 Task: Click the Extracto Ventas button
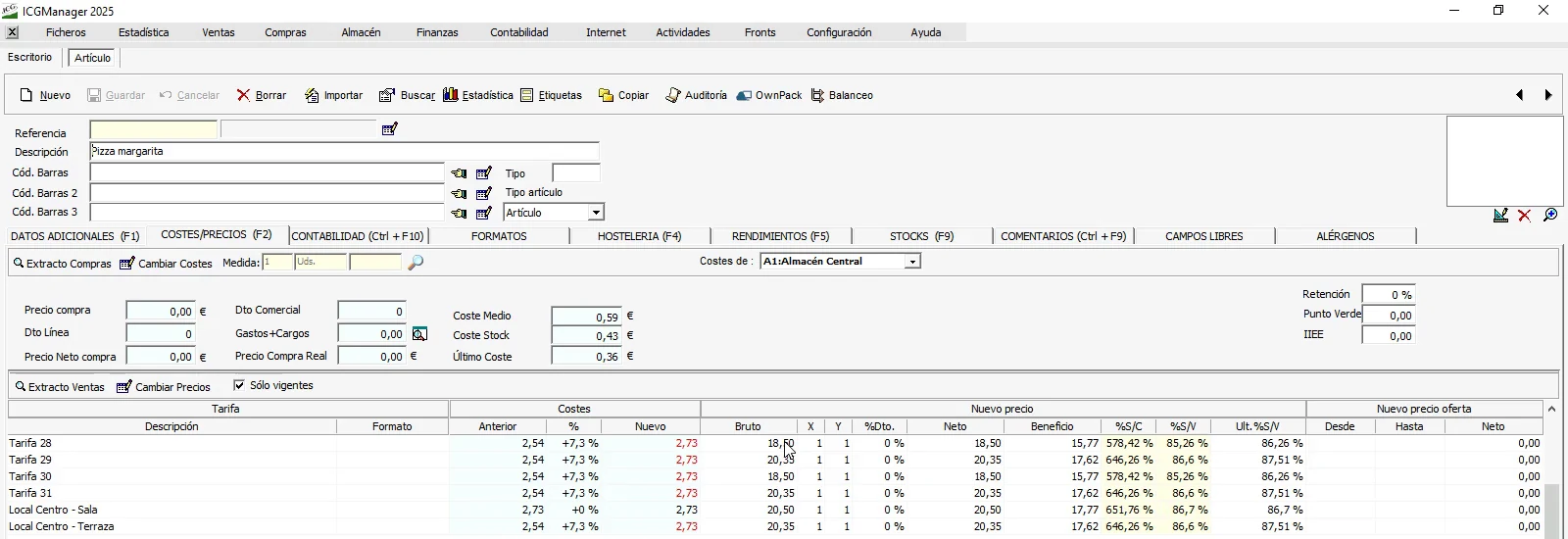59,387
